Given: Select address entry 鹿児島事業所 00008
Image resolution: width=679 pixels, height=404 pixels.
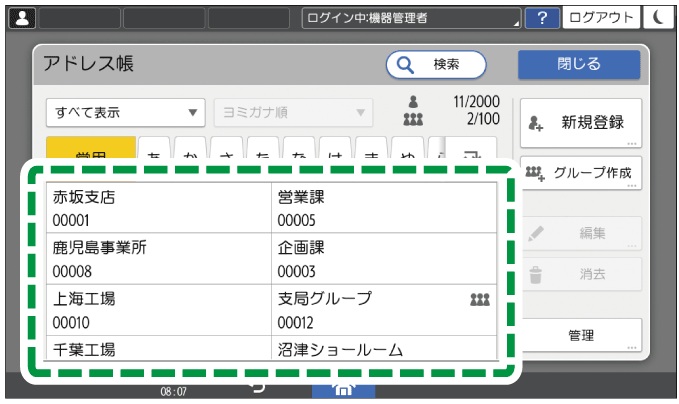Looking at the screenshot, I should tap(159, 259).
